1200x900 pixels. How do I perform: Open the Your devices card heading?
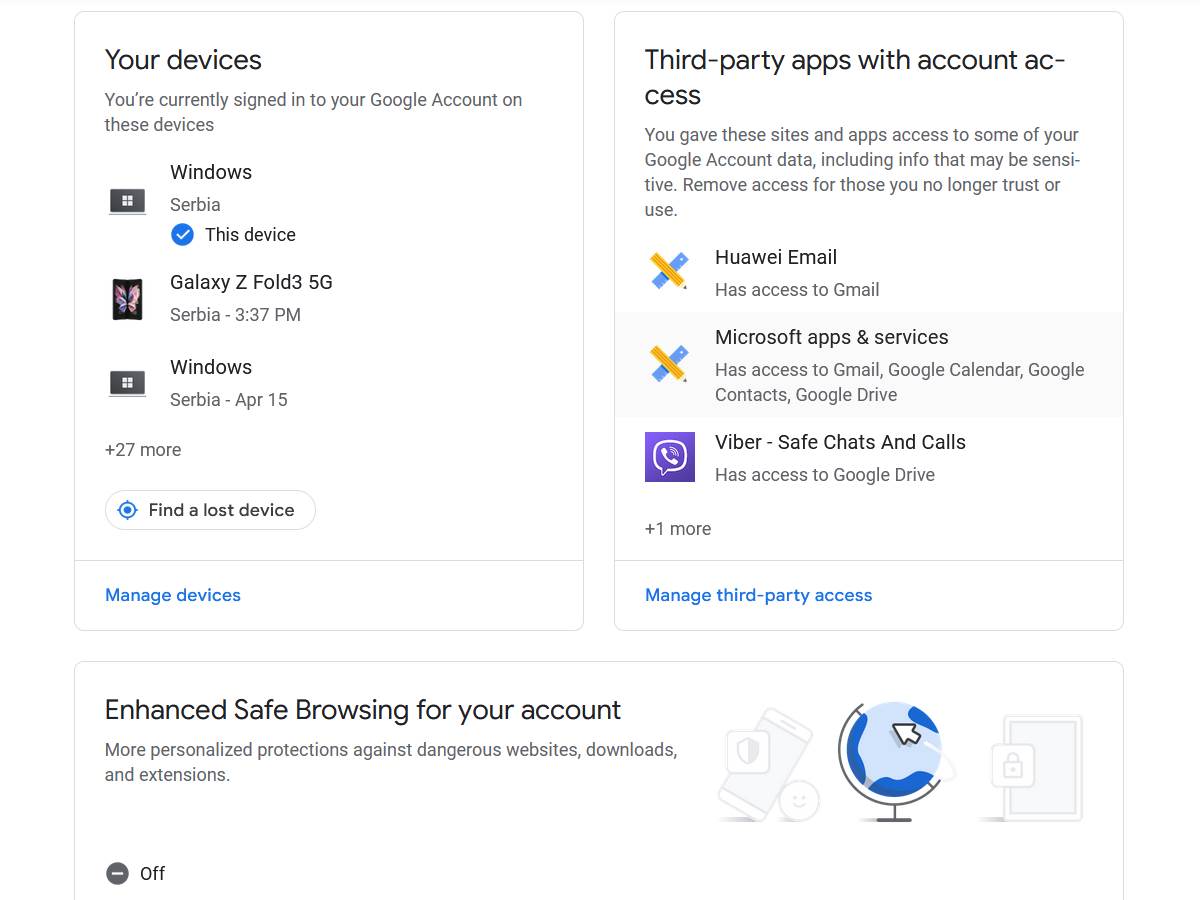183,60
